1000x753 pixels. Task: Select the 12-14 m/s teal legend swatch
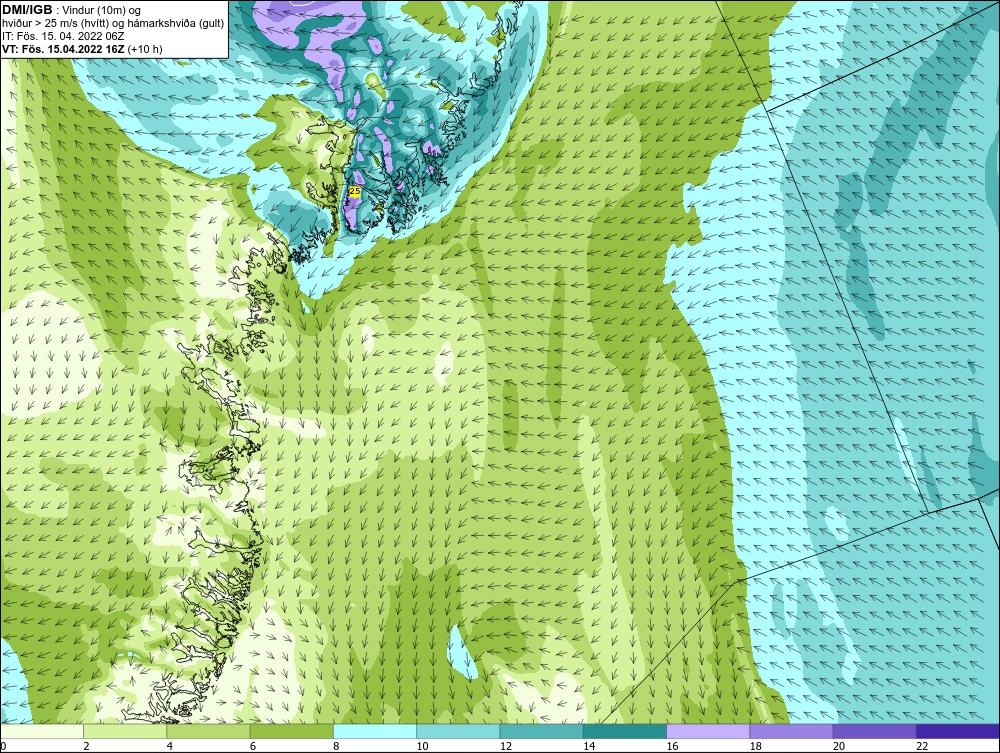pos(541,731)
